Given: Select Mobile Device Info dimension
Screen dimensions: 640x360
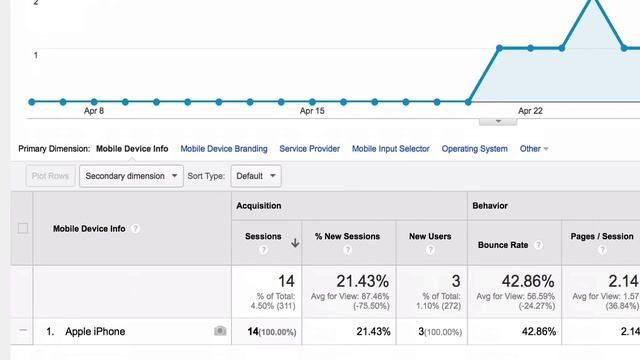Looking at the screenshot, I should click(x=132, y=149).
